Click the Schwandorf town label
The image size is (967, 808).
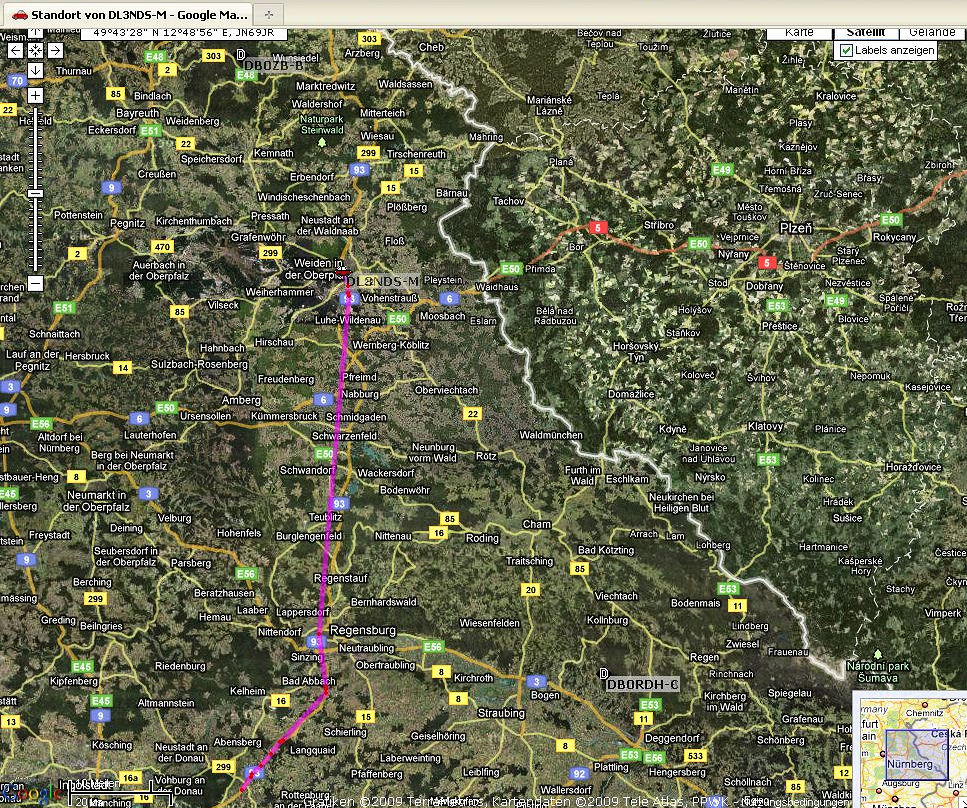click(307, 470)
